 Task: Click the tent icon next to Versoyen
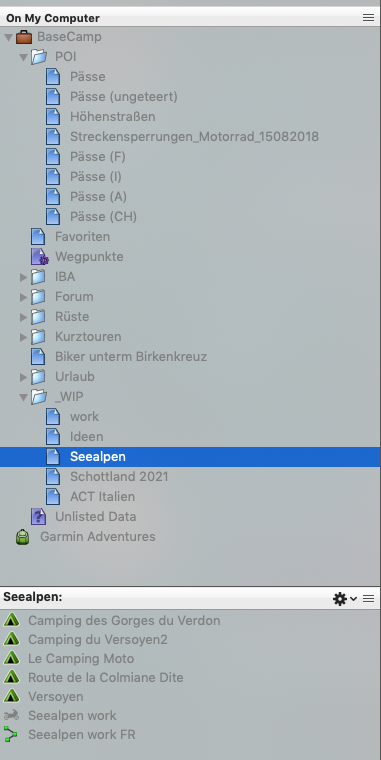coord(11,696)
